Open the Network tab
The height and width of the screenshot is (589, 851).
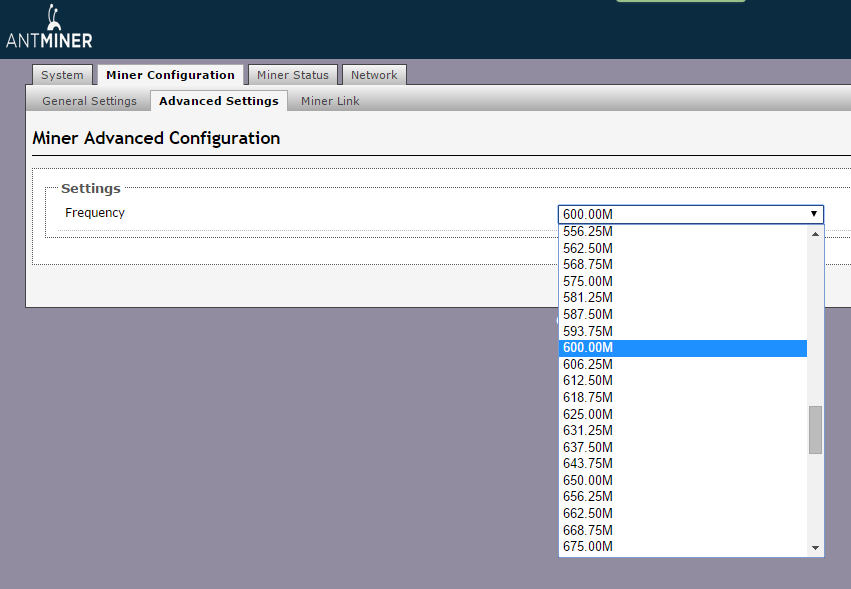tap(374, 75)
